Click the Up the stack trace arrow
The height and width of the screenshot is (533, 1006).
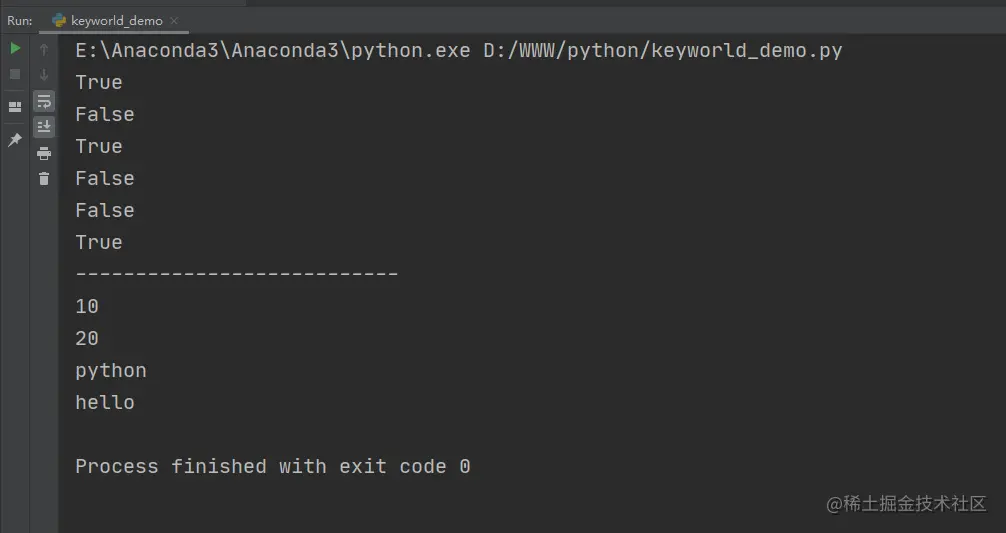click(x=44, y=49)
